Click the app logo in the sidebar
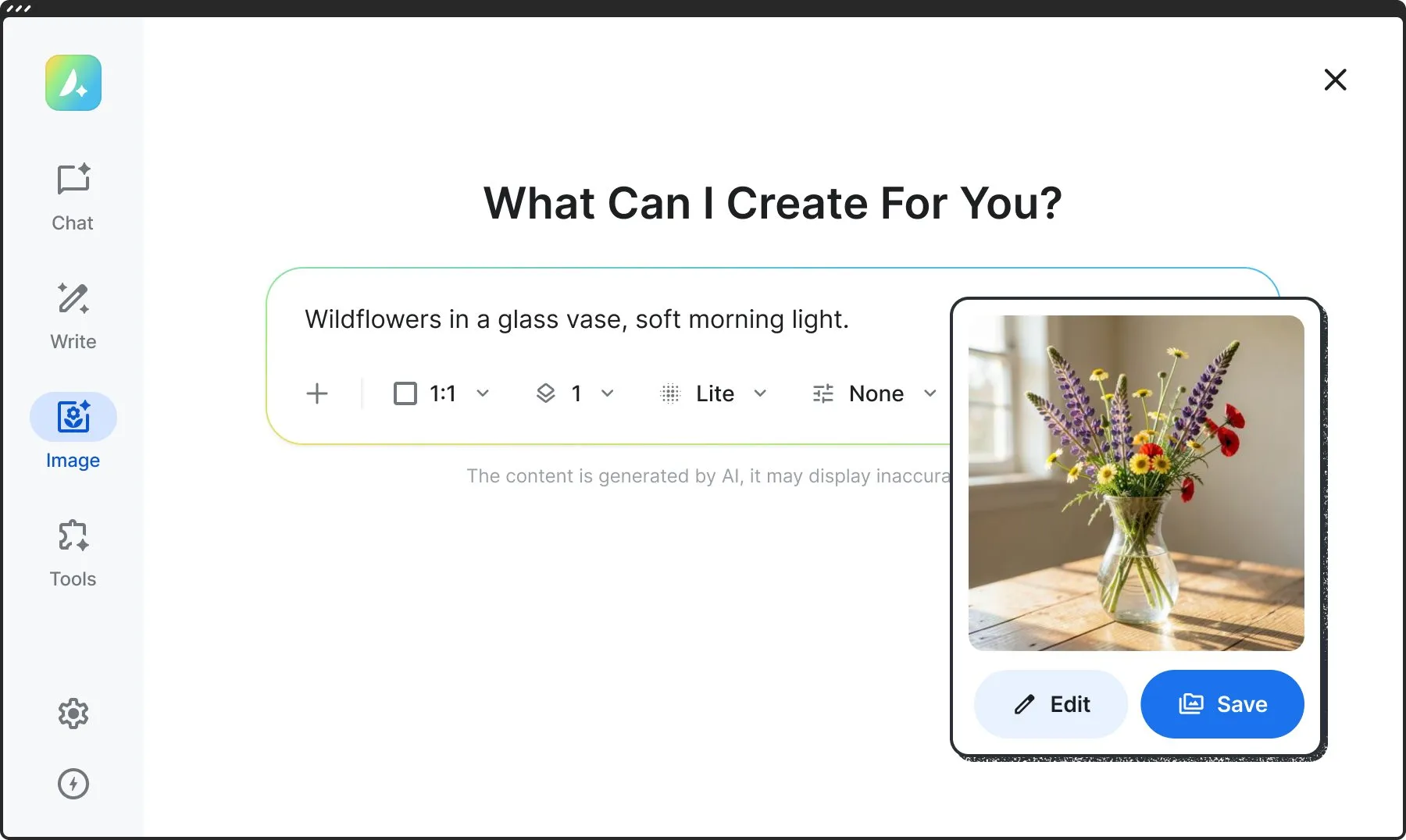 (x=73, y=83)
